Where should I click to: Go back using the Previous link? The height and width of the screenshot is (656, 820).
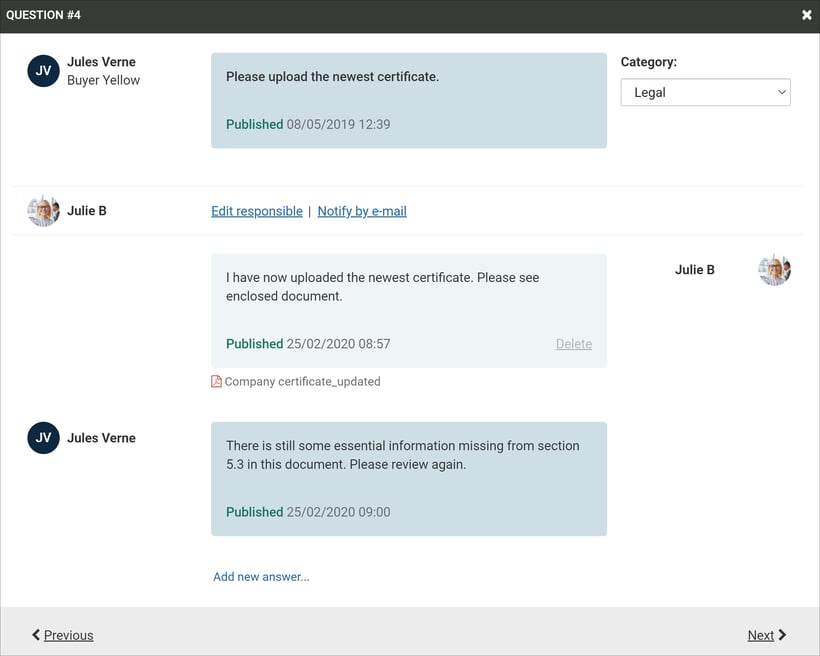pyautogui.click(x=67, y=634)
